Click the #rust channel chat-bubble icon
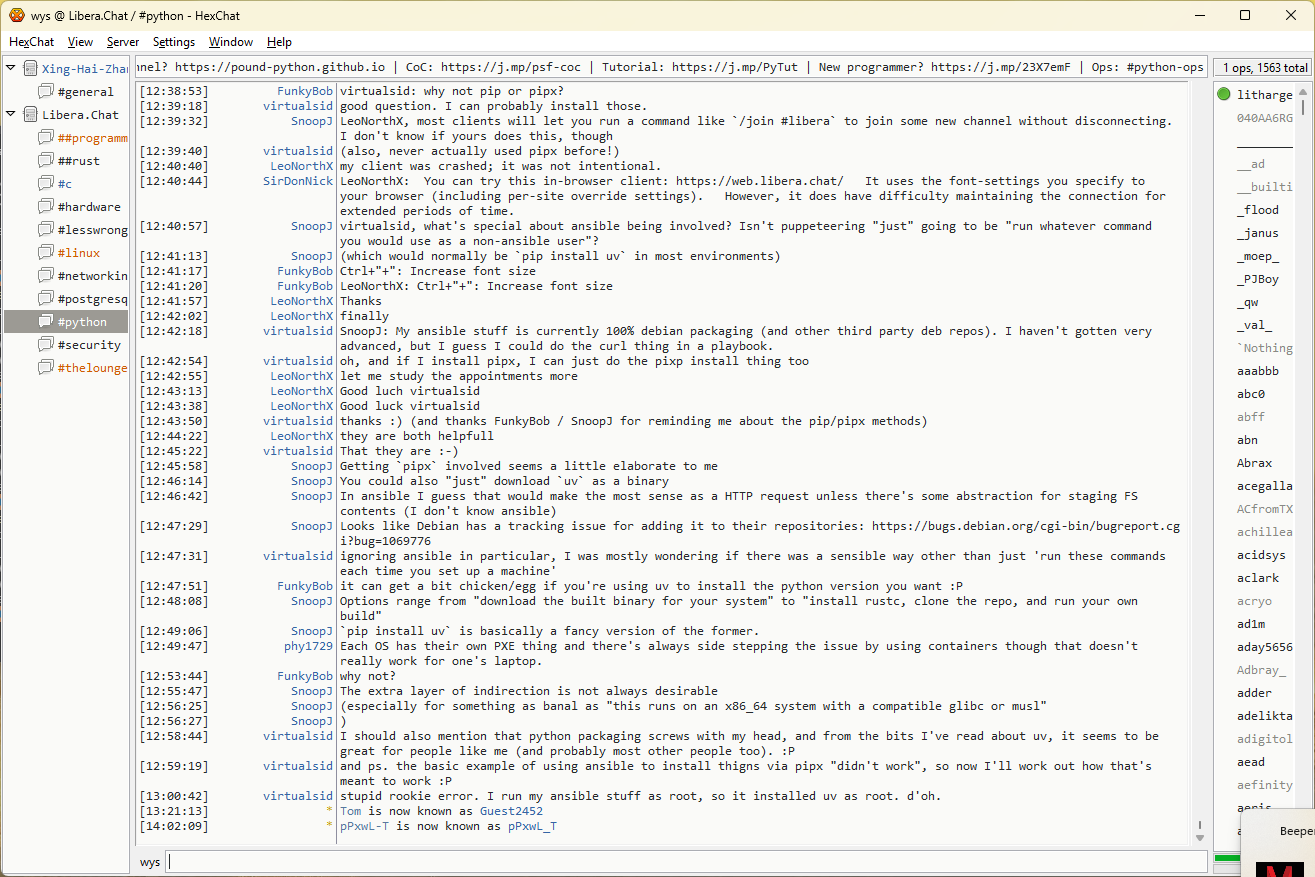This screenshot has height=877, width=1315. [46, 161]
